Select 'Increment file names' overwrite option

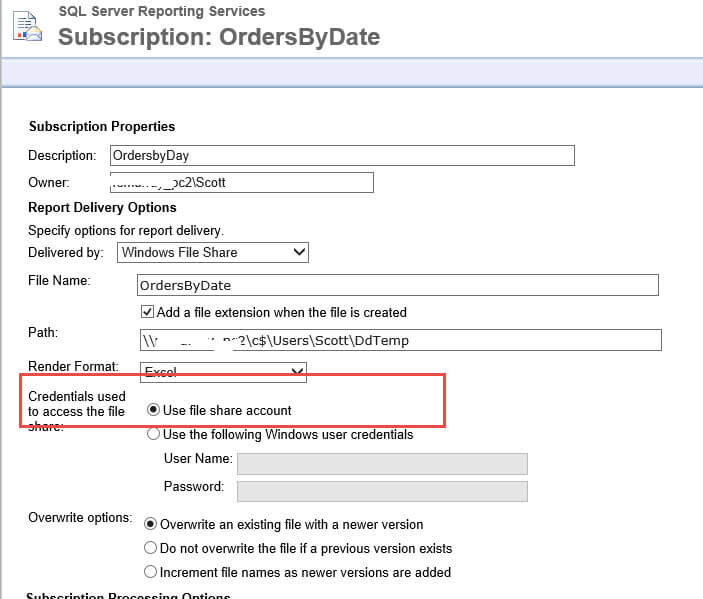pyautogui.click(x=150, y=572)
